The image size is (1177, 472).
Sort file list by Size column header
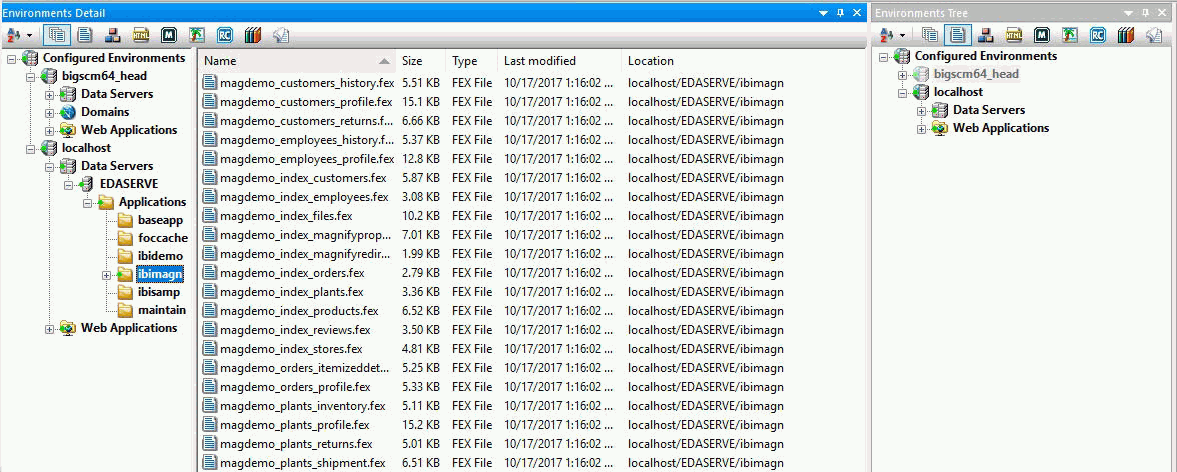pos(412,61)
